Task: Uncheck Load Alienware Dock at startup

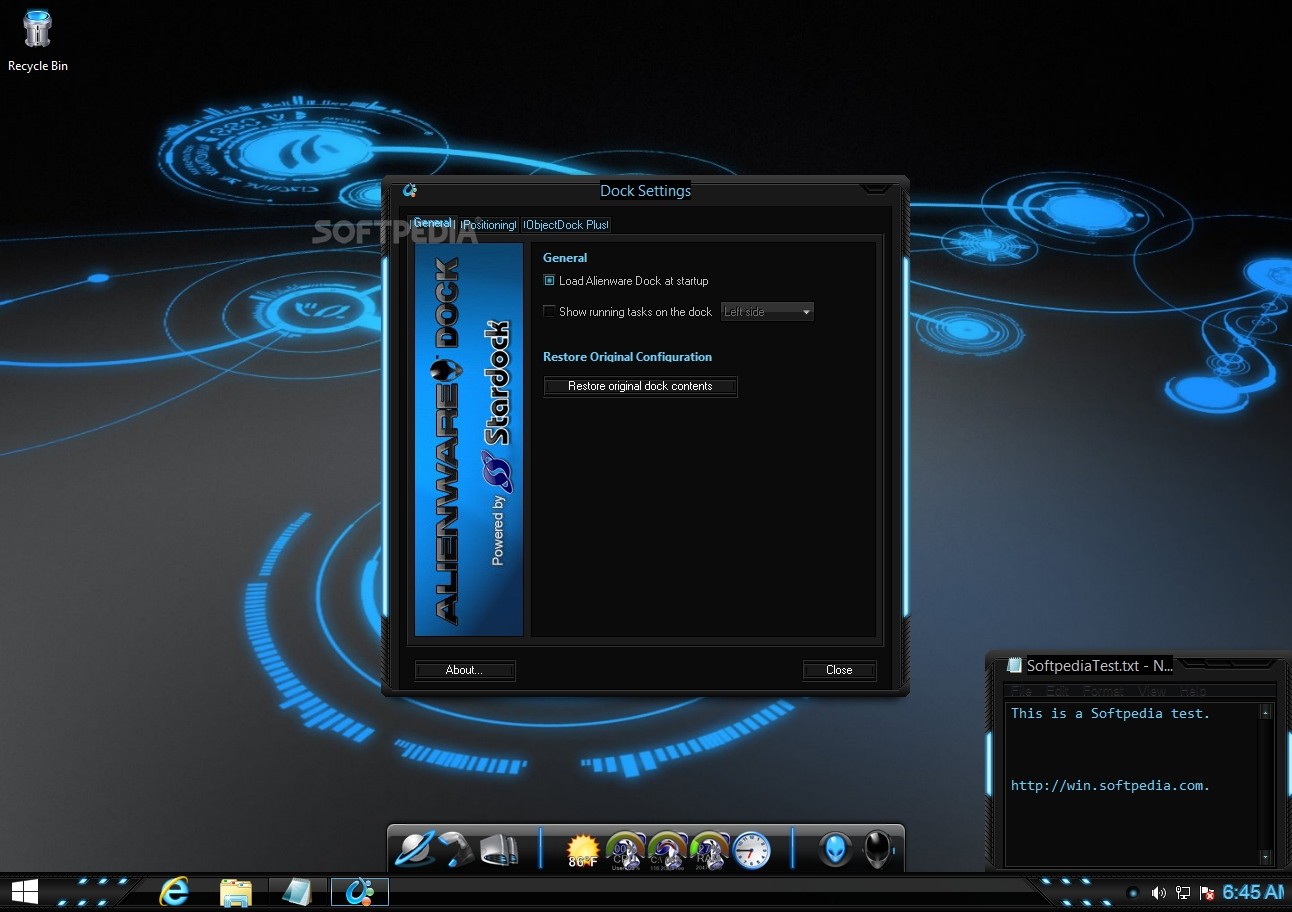Action: pos(549,281)
